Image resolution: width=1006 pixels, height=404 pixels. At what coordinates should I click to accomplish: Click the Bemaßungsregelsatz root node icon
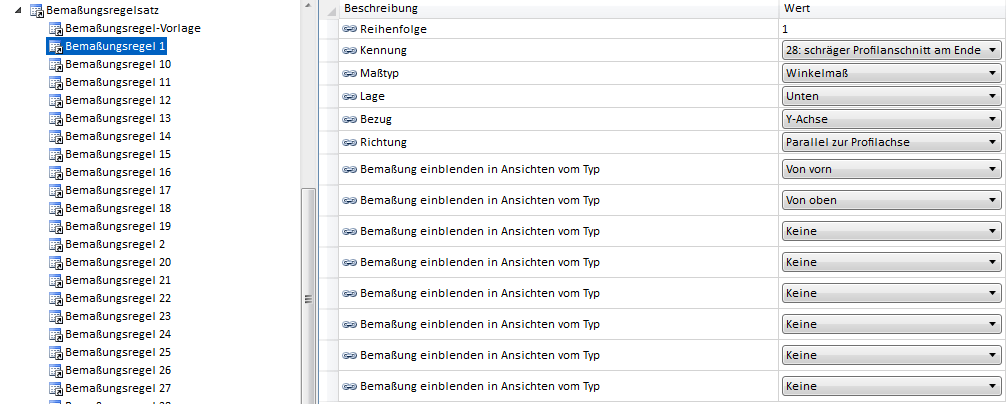click(37, 10)
